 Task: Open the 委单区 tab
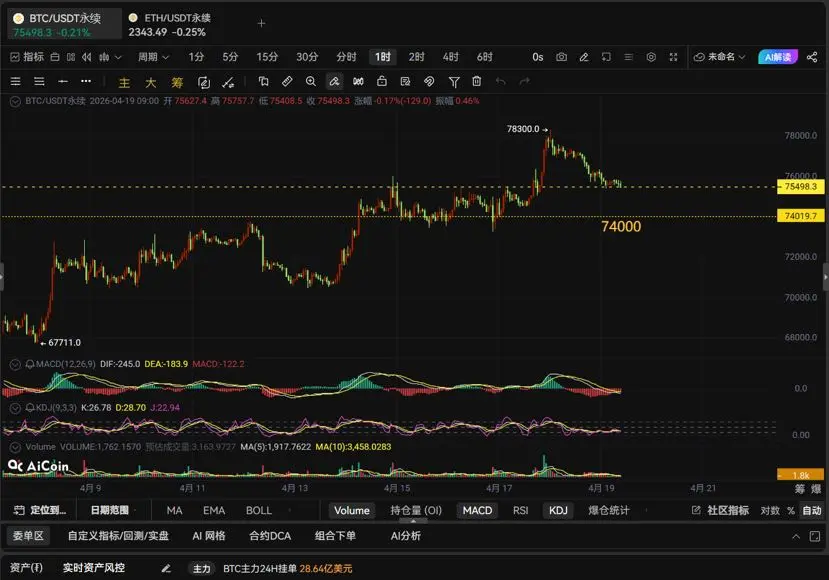click(x=28, y=536)
